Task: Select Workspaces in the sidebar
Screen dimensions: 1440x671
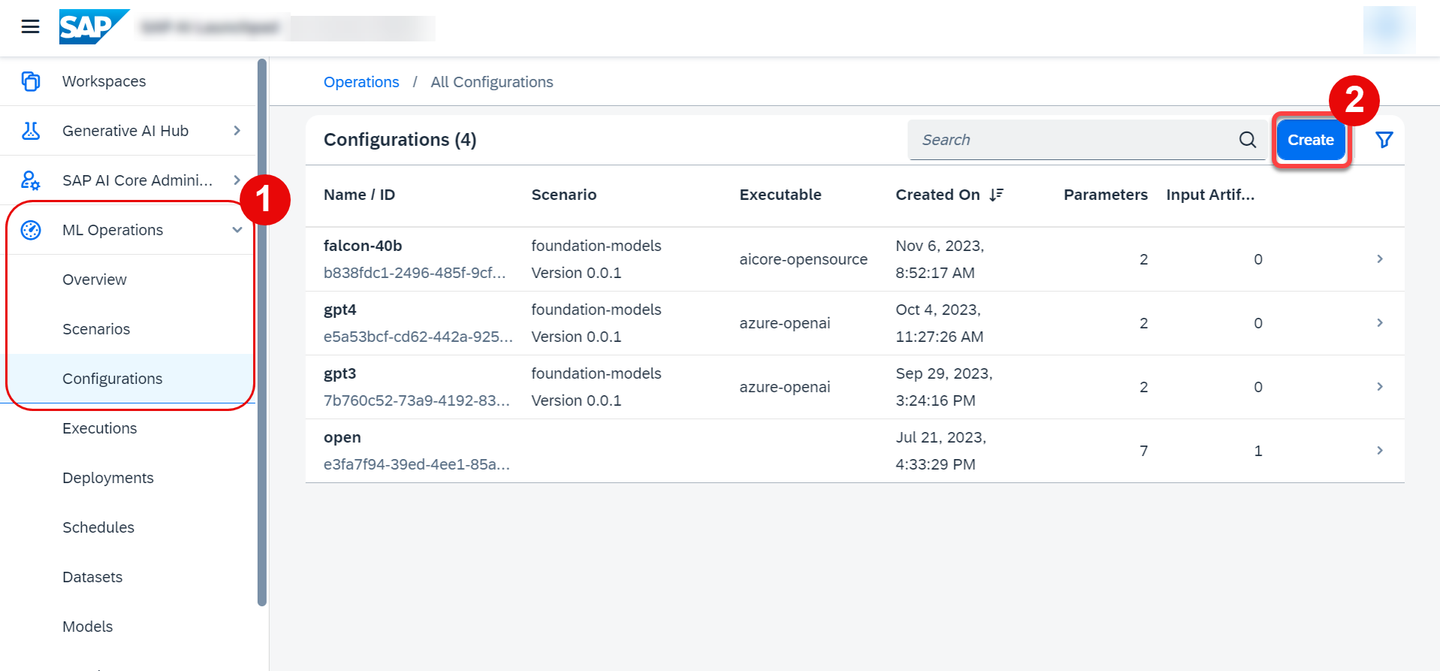Action: [x=104, y=81]
